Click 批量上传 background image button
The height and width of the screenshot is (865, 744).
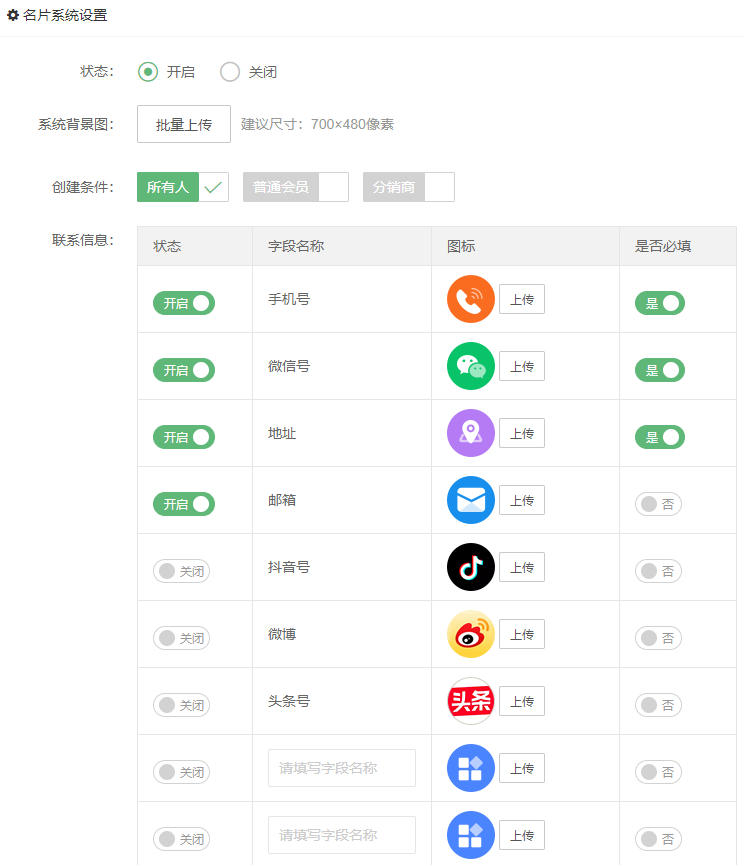point(184,124)
